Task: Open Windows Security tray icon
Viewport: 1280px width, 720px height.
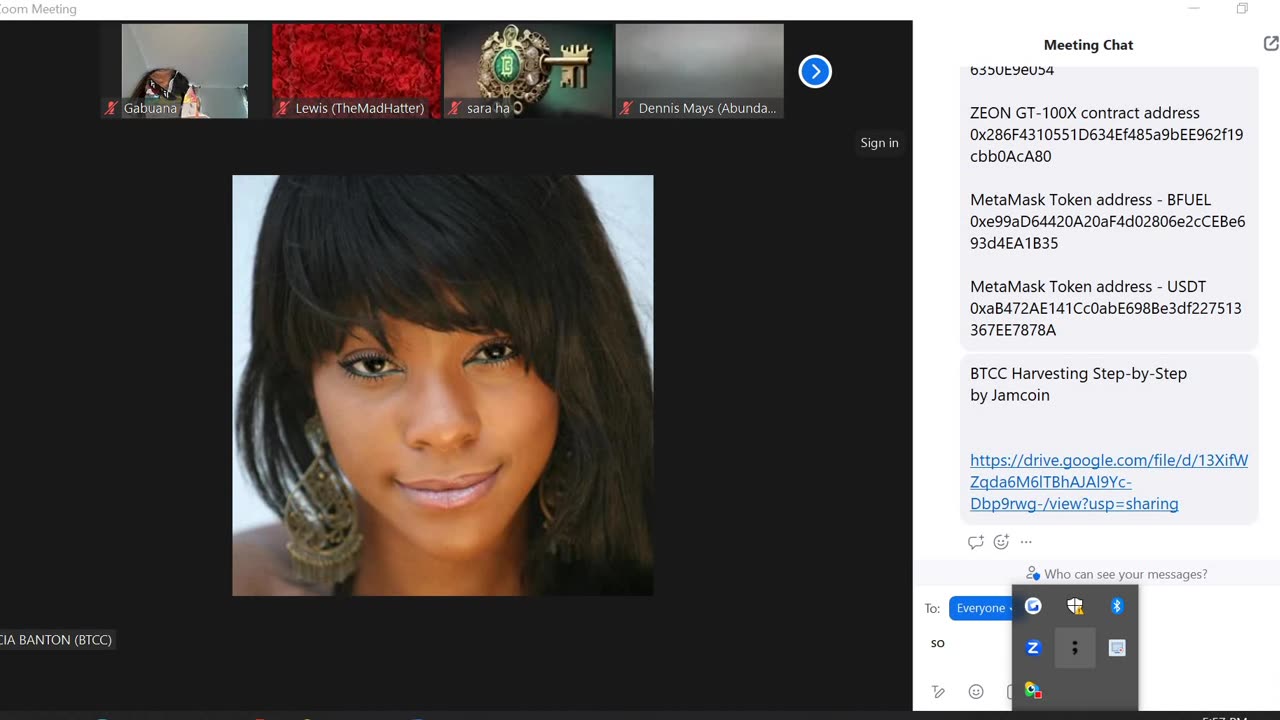Action: [x=1075, y=606]
